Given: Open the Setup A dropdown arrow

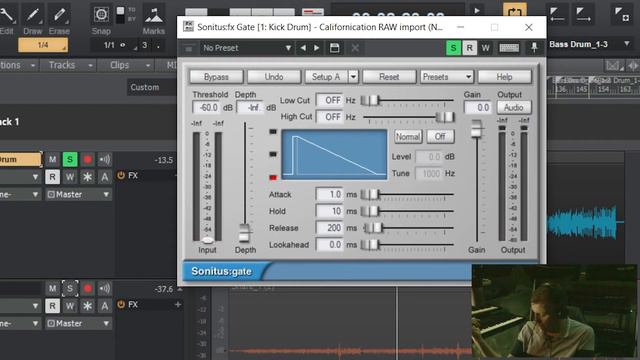Looking at the screenshot, I should (353, 77).
